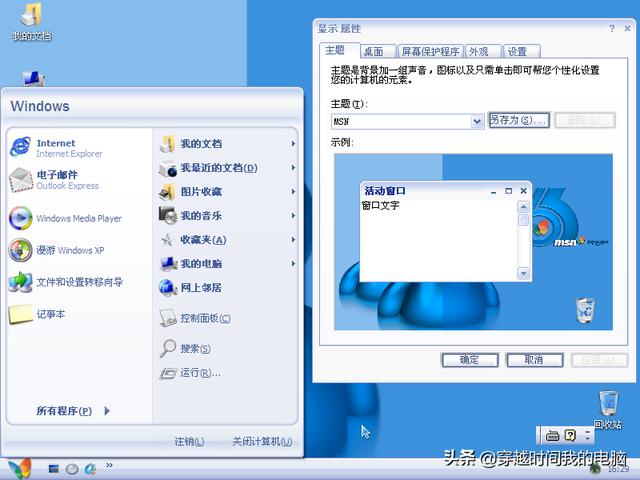Switch to the 外观 tab

pos(483,51)
